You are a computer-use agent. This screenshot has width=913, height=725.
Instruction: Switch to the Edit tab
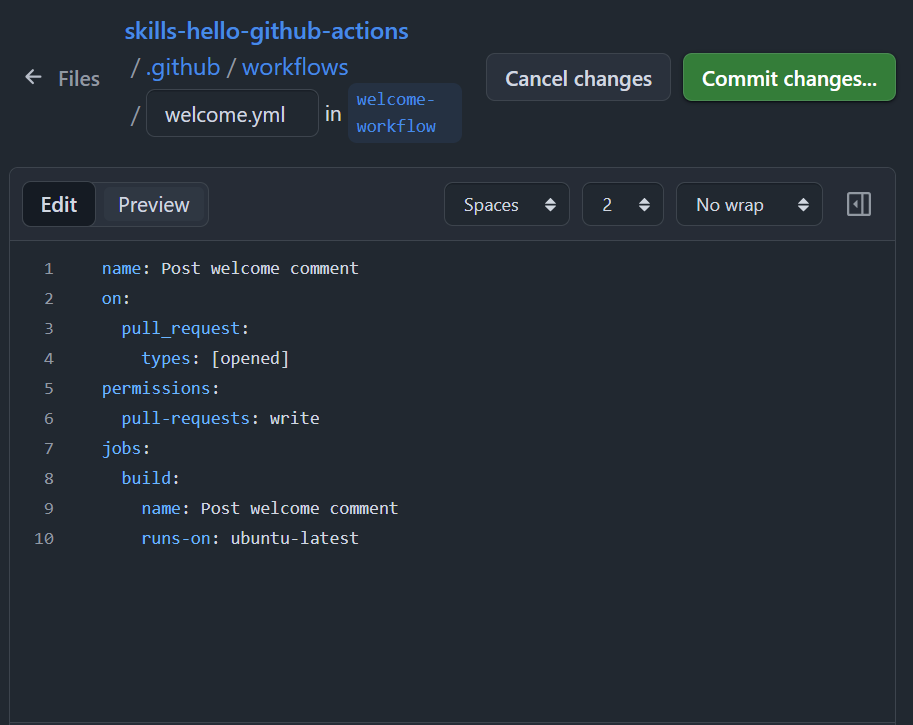(x=59, y=205)
